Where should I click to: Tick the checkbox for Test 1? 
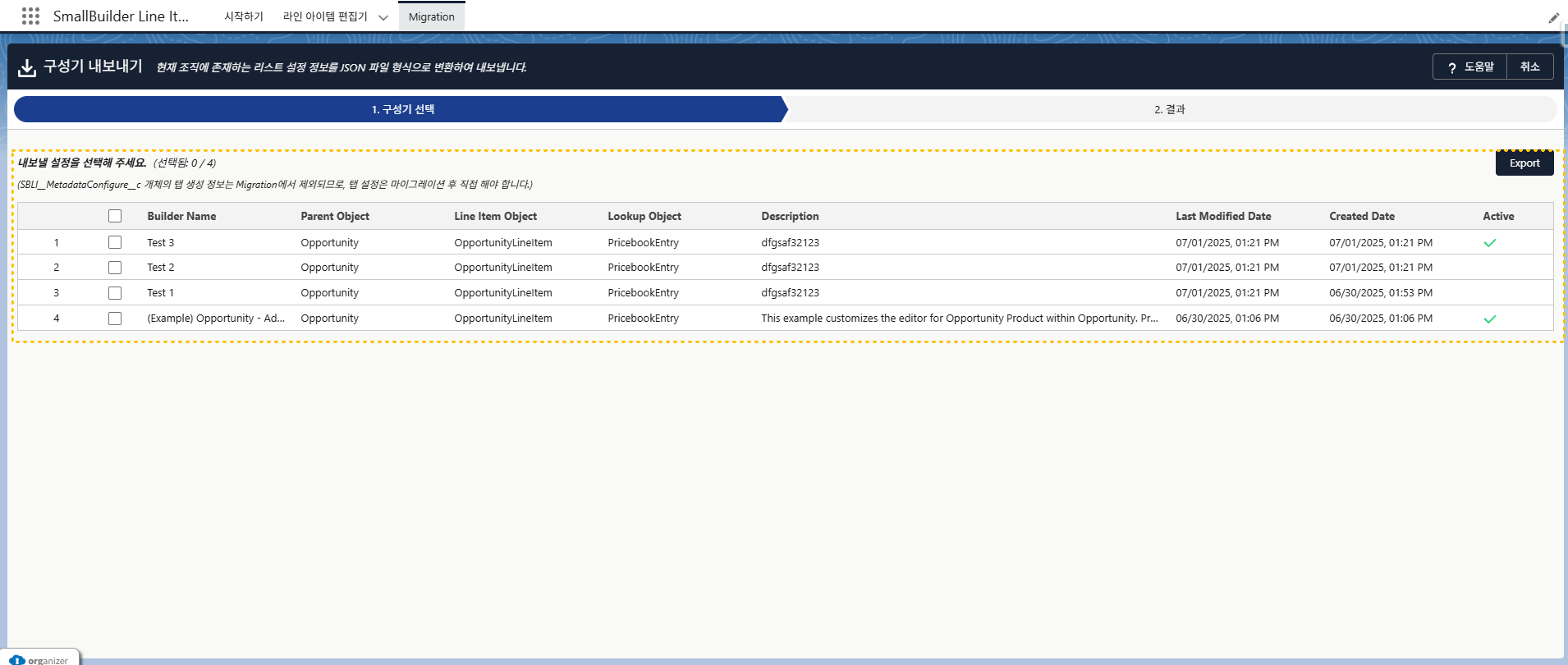[115, 293]
